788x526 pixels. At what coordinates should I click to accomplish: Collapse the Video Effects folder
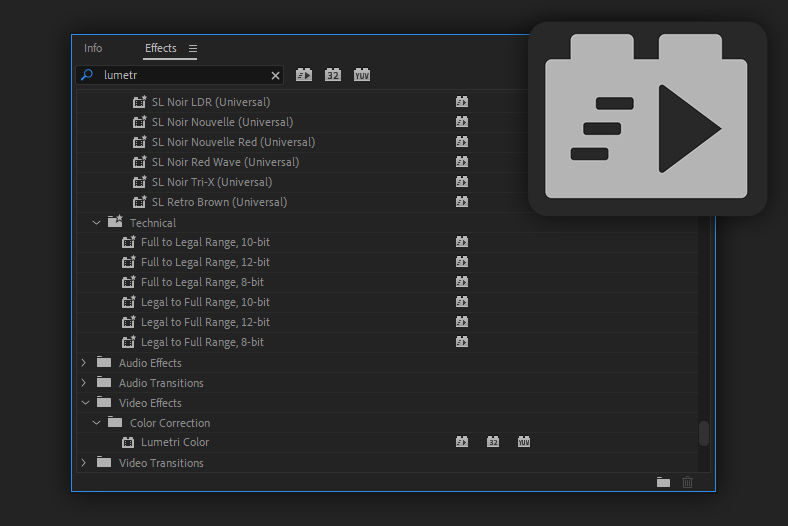84,403
